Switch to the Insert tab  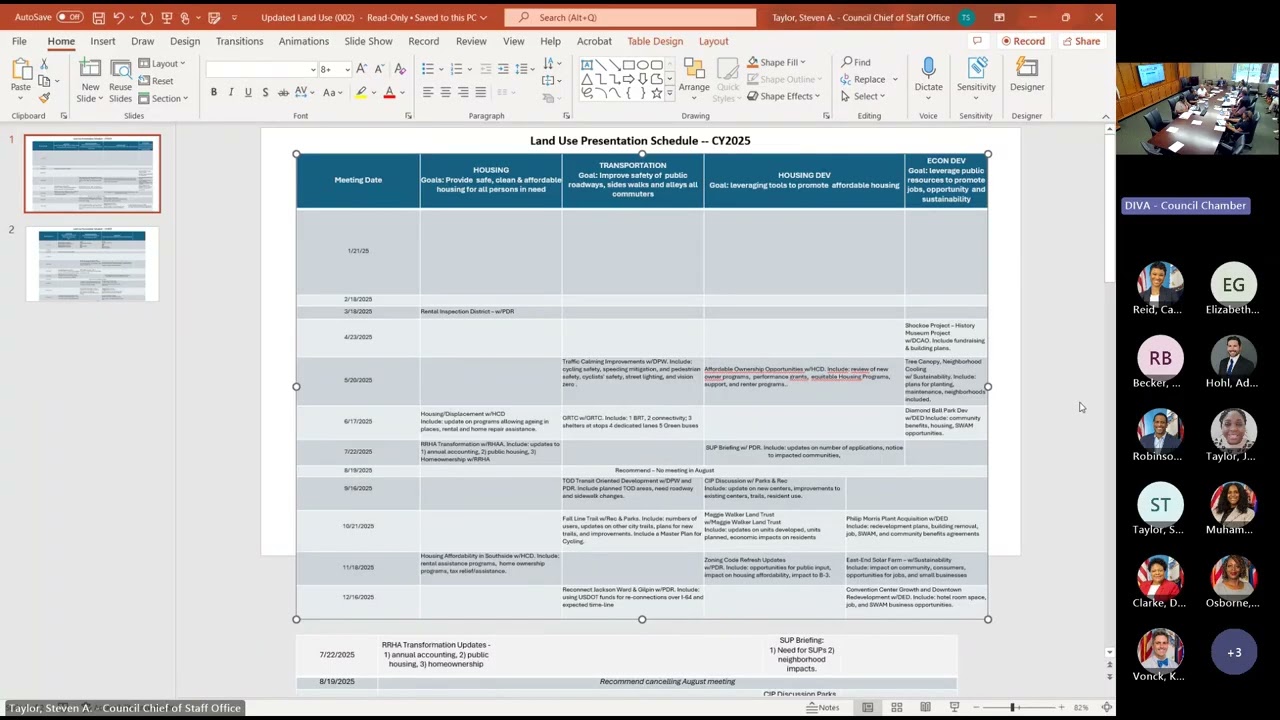click(103, 41)
